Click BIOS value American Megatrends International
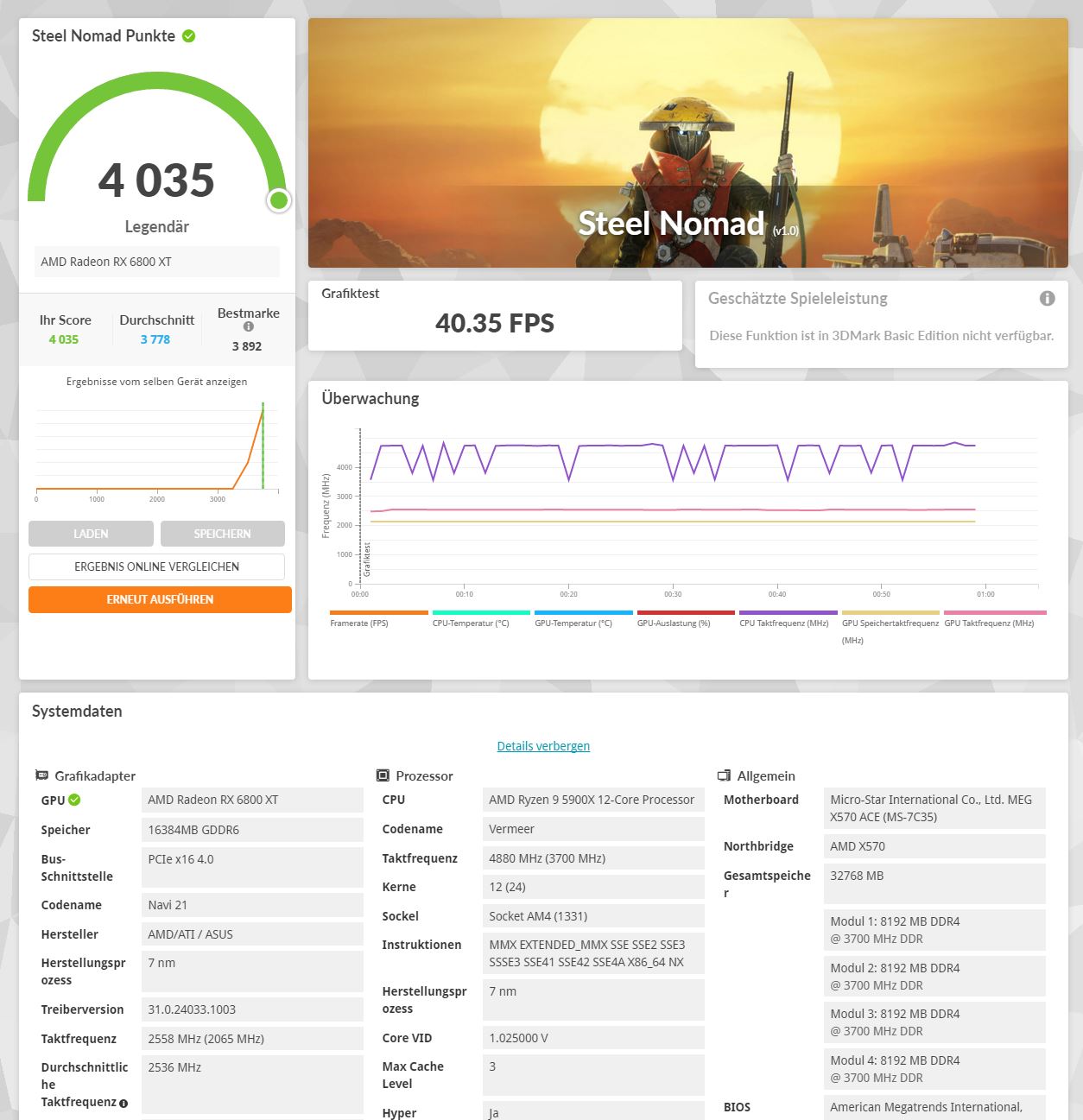 934,1107
